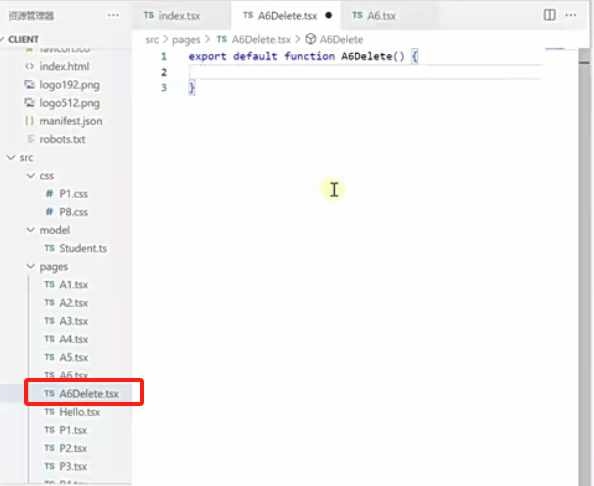Click the TS icon beside A6Delete.tsx in explorer
The height and width of the screenshot is (486, 594).
(x=49, y=394)
